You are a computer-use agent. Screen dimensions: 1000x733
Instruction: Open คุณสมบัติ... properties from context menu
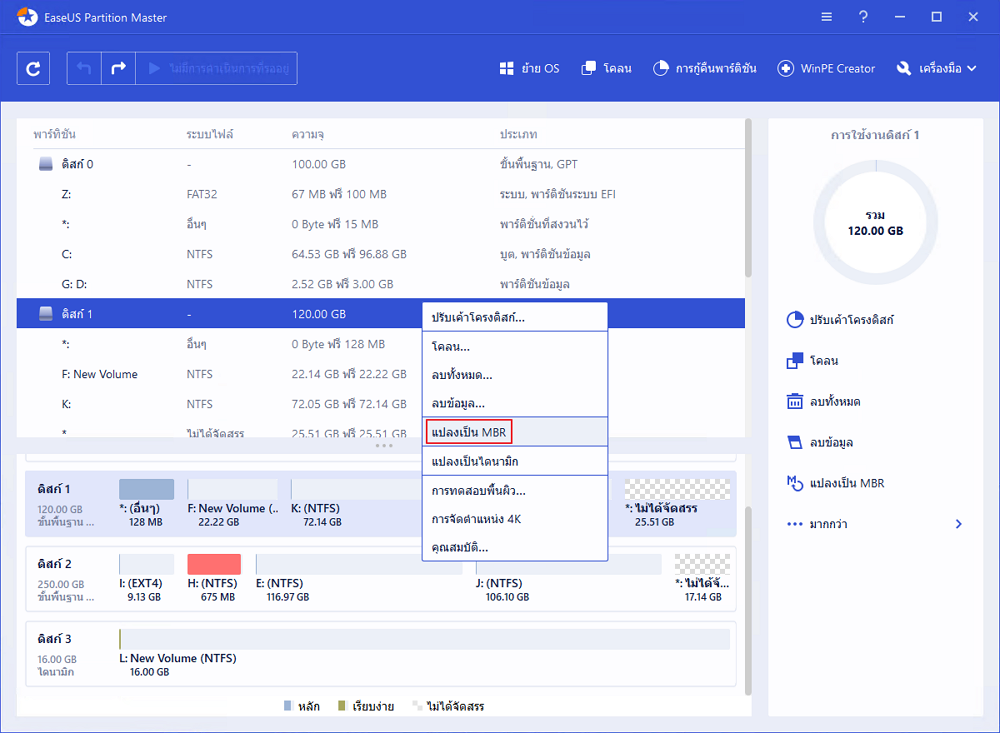point(515,547)
